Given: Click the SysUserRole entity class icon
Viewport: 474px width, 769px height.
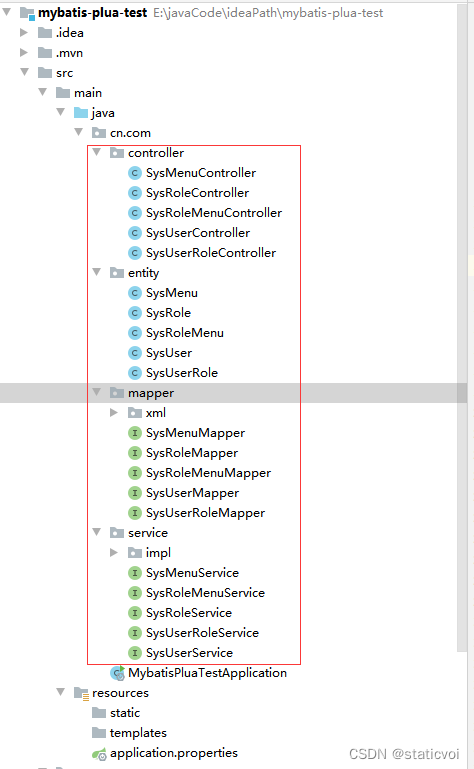Looking at the screenshot, I should pos(134,373).
